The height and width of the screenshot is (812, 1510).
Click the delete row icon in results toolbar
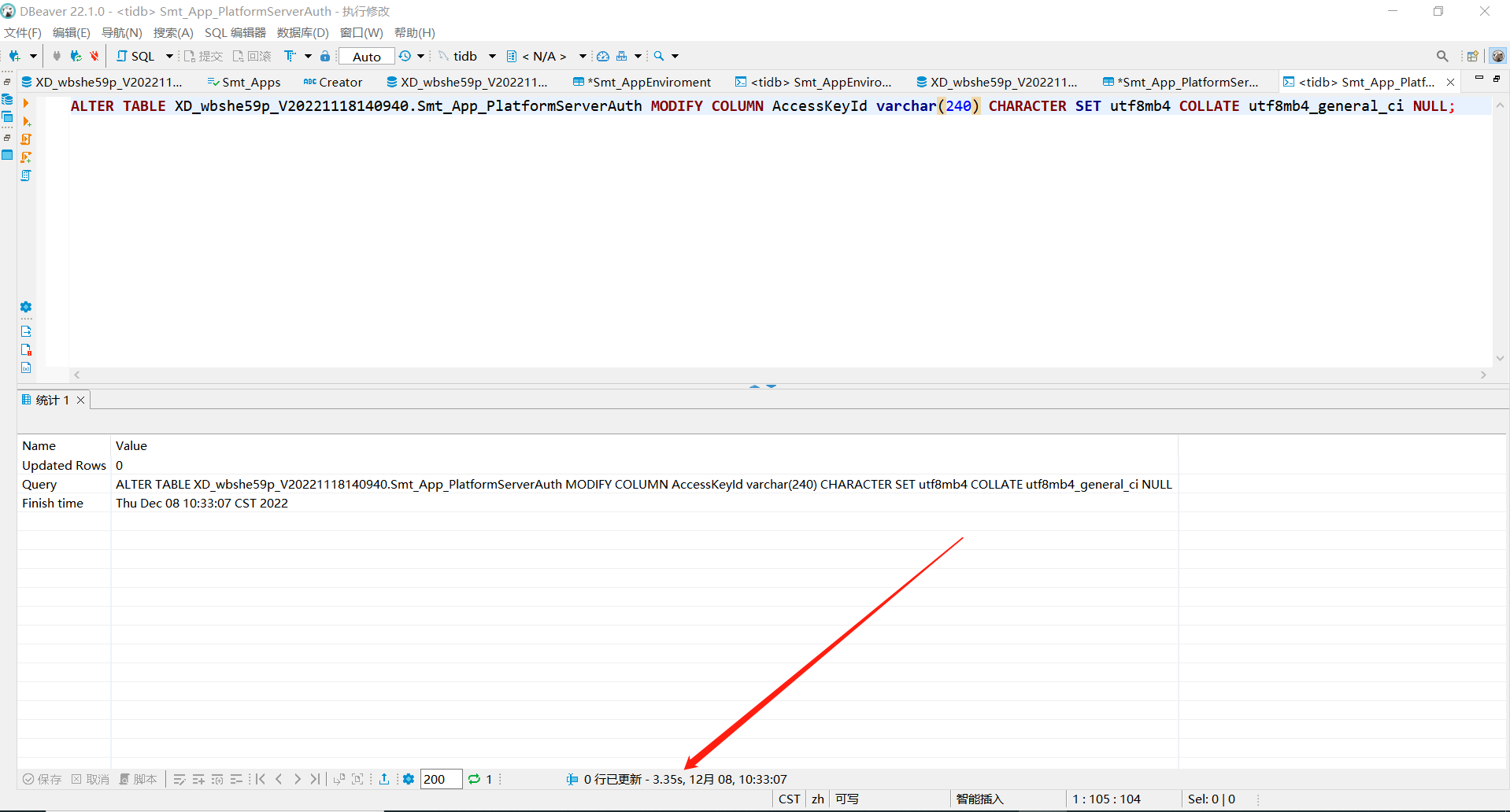click(236, 779)
